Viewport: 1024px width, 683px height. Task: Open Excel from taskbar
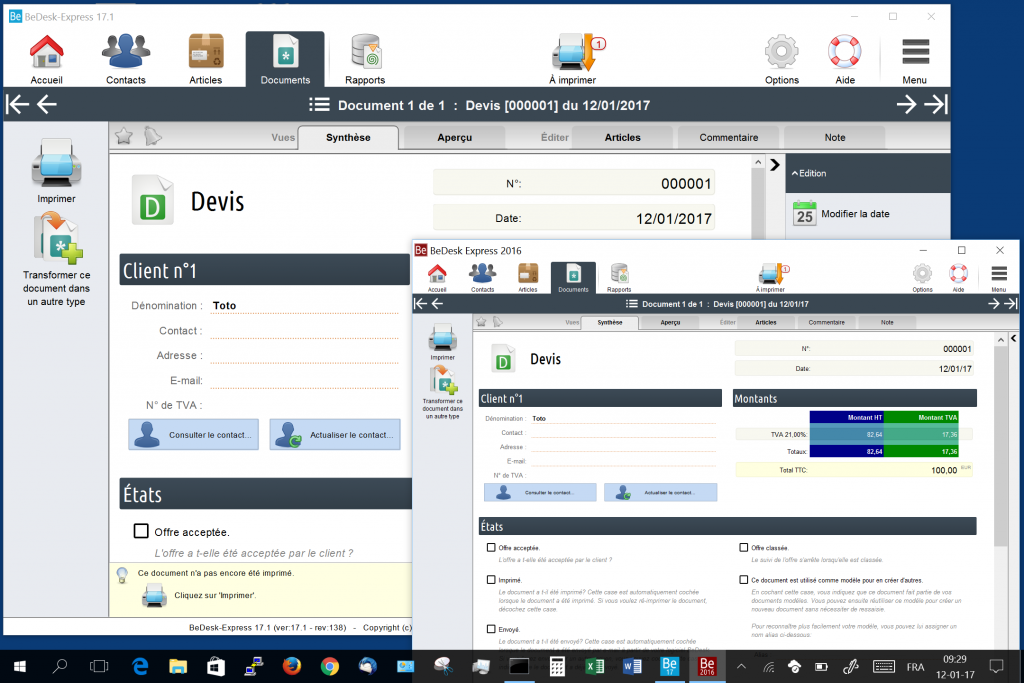tap(595, 667)
